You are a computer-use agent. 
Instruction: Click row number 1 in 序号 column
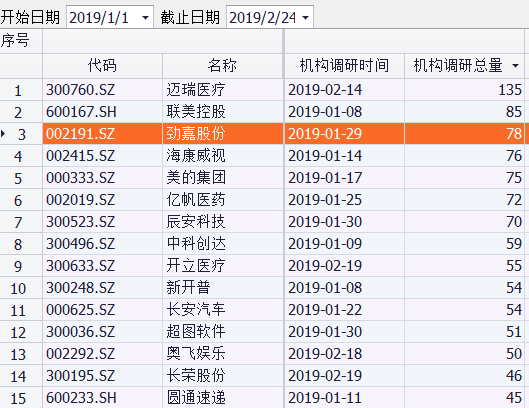pos(18,91)
